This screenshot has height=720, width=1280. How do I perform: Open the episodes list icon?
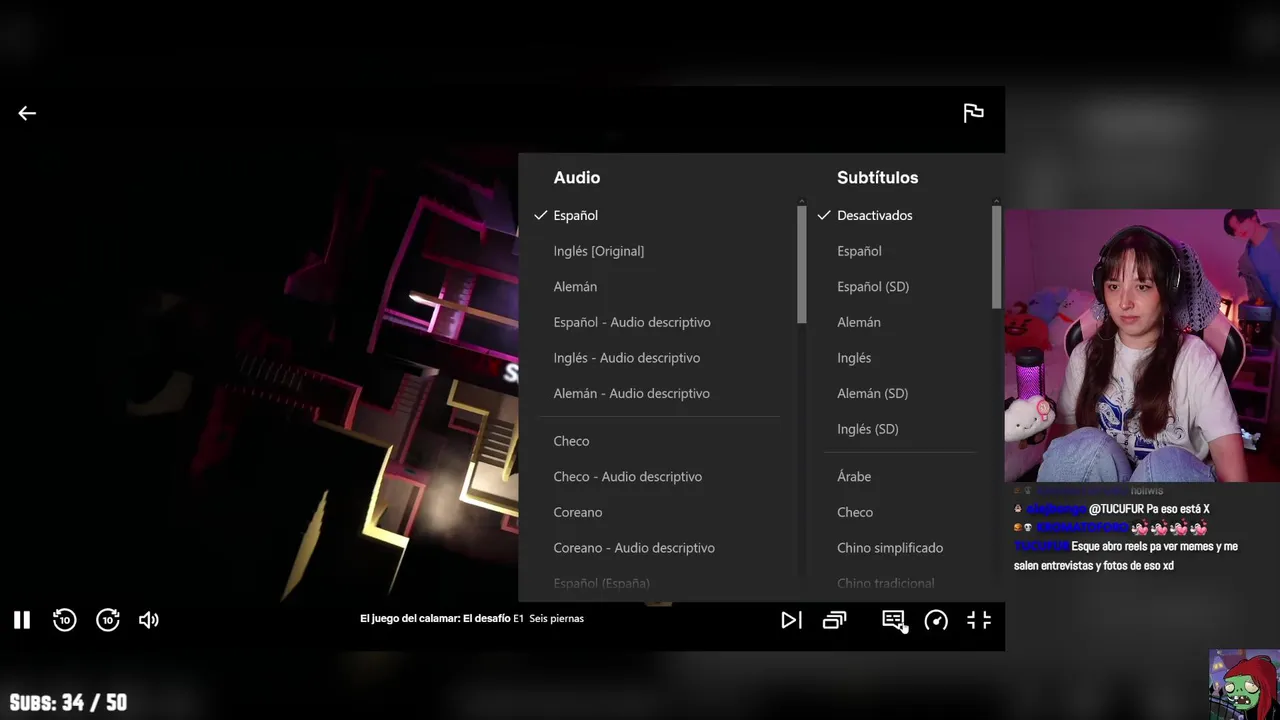[834, 620]
